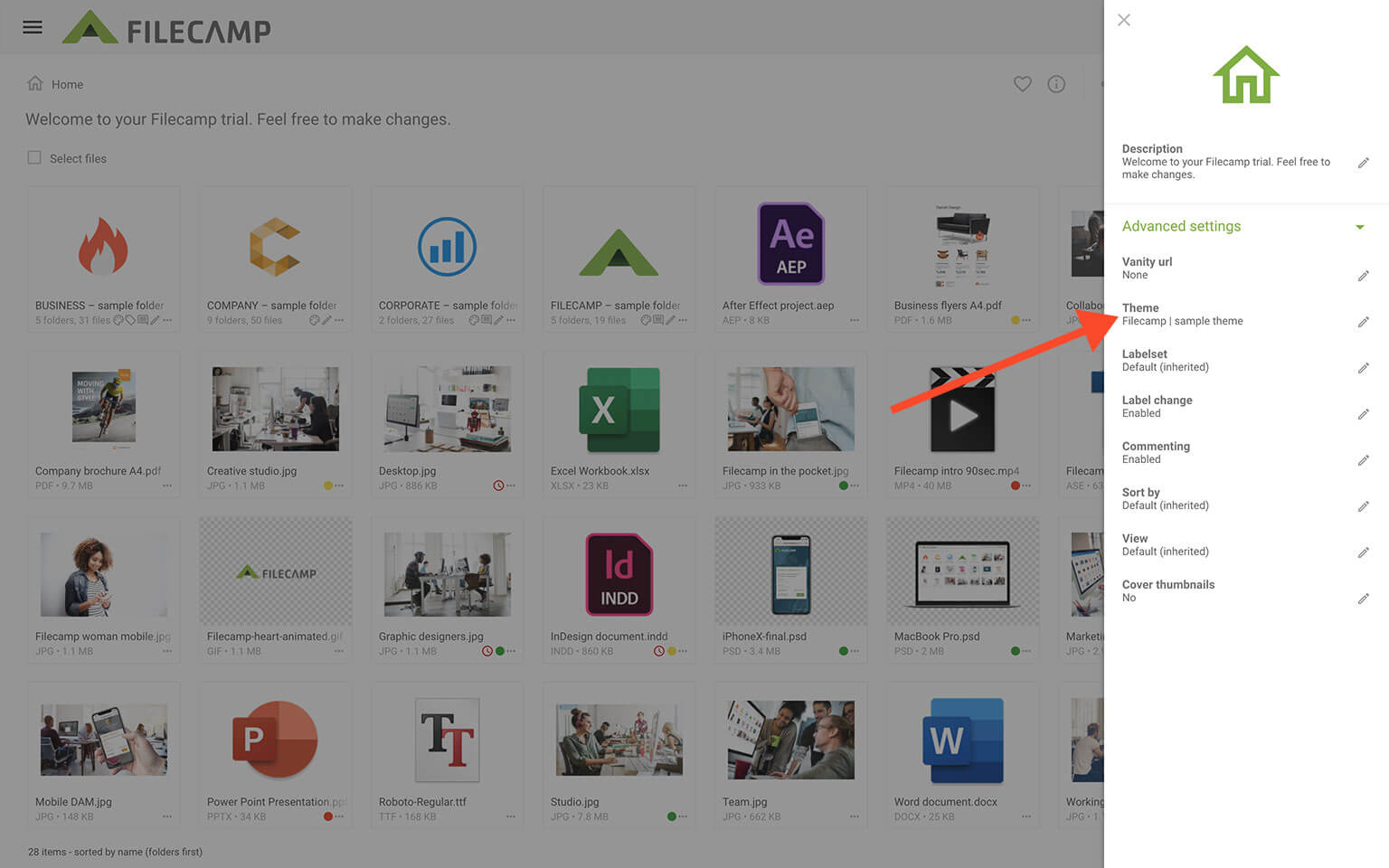
Task: Click the Home breadcrumb link
Action: [67, 85]
